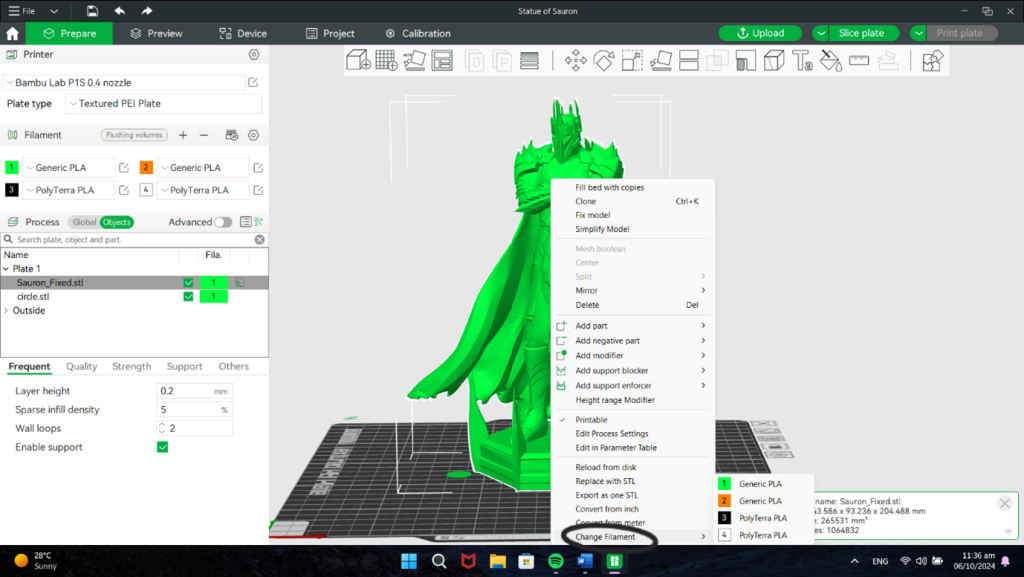This screenshot has width=1024, height=577.
Task: Open the Text shape tool
Action: (802, 61)
